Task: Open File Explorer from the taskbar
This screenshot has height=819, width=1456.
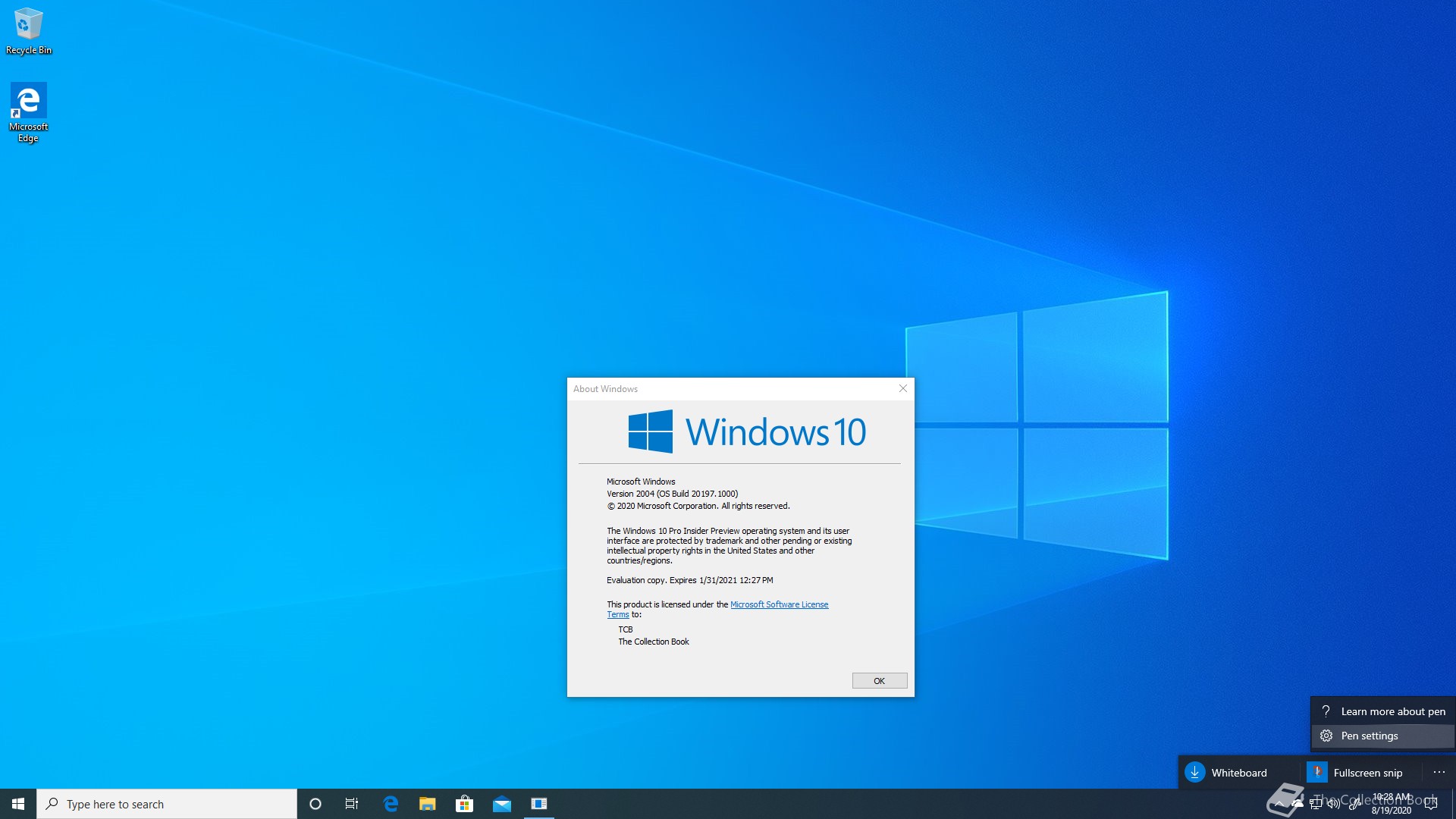Action: 428,804
